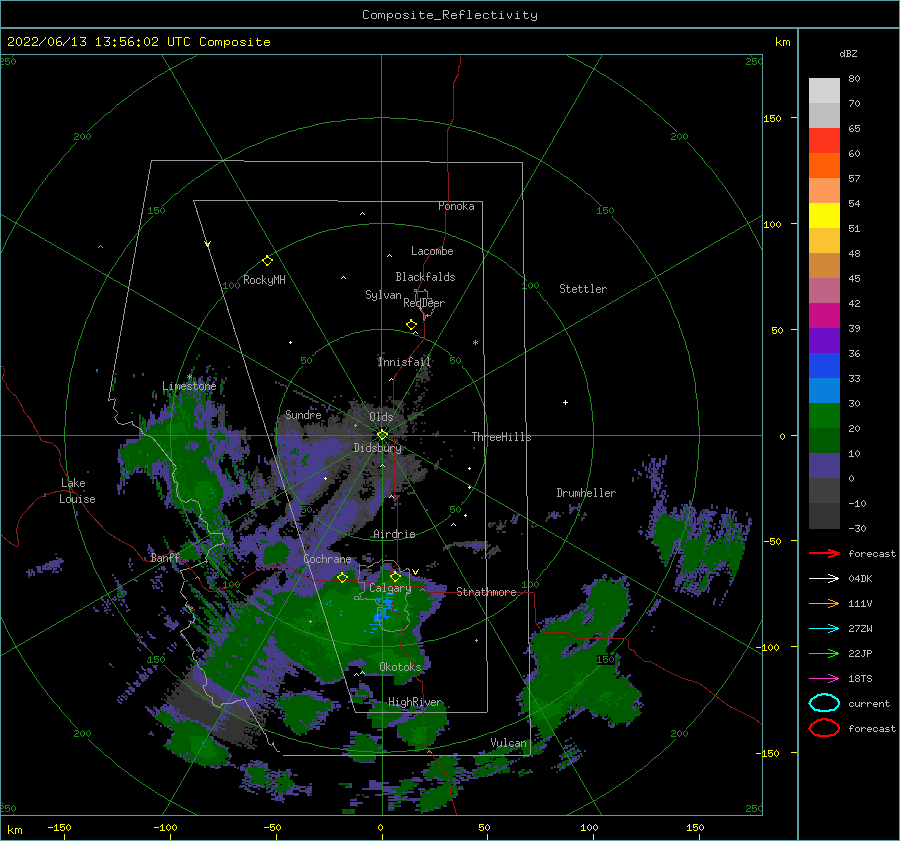The image size is (900, 841).
Task: Click the Stettler city label
Action: pyautogui.click(x=583, y=289)
